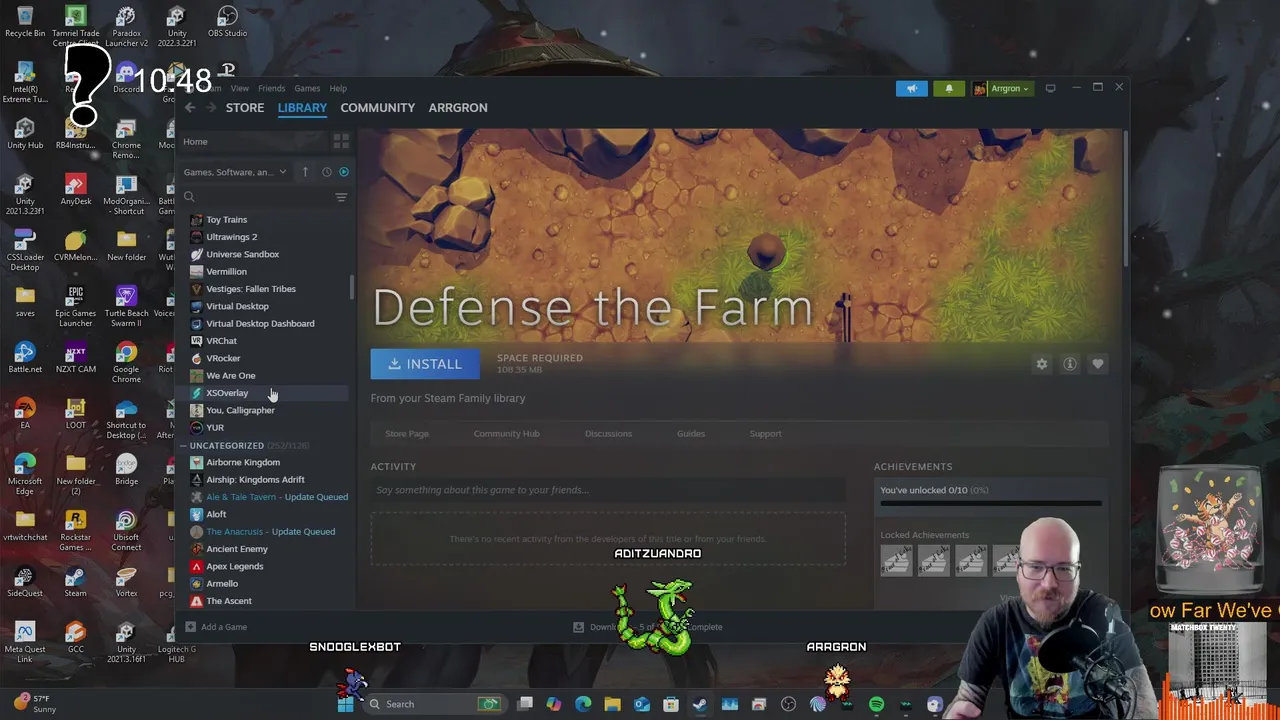Select Ultrawings 2 in library list
The image size is (1280, 720).
coord(231,237)
